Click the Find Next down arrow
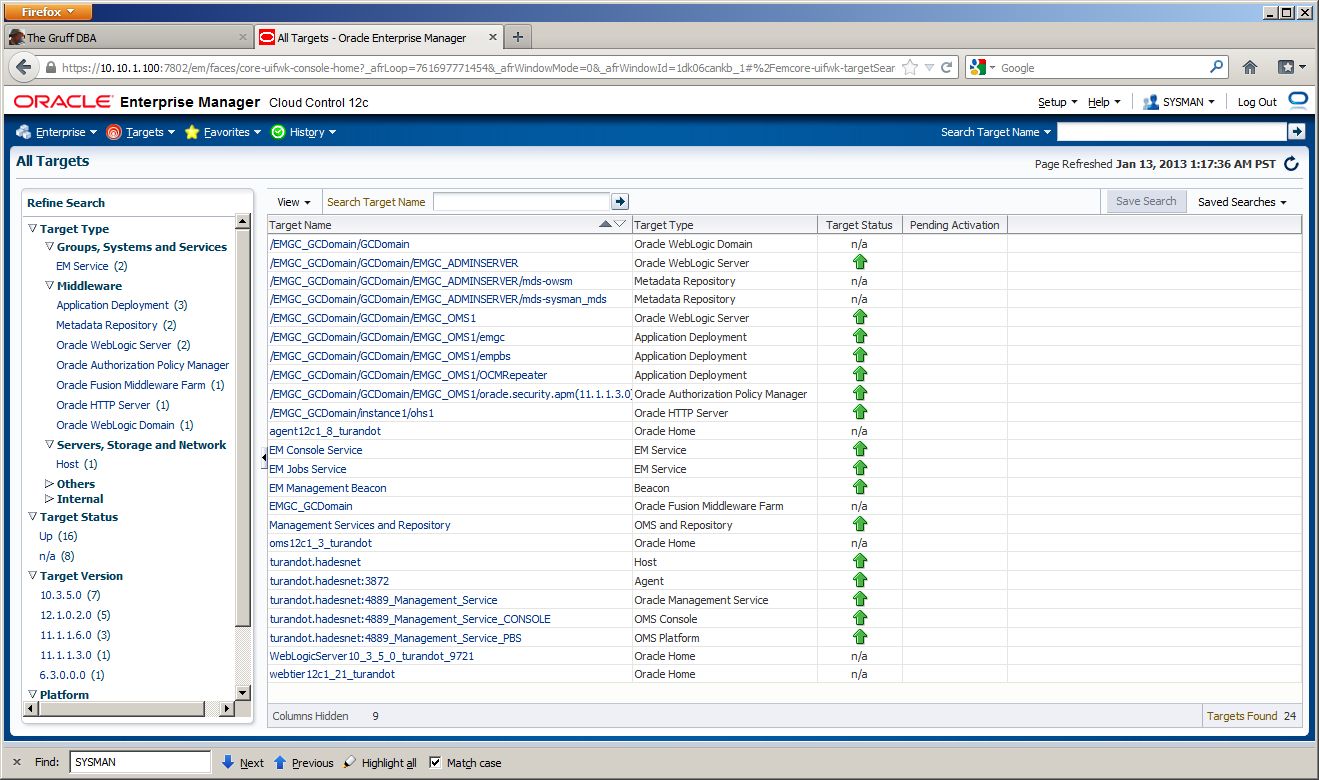 (x=228, y=762)
